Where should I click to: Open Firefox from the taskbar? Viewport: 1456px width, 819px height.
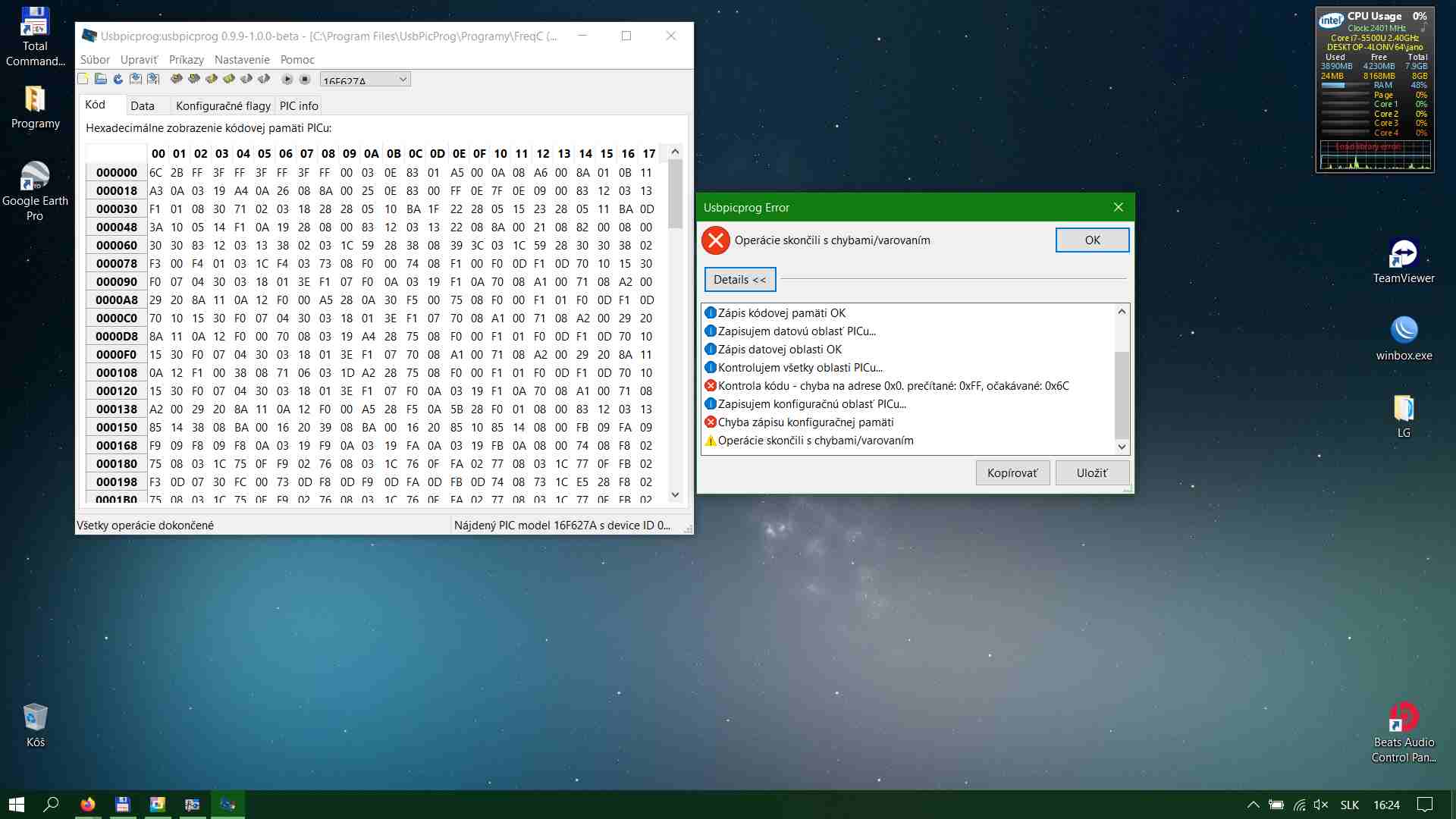pyautogui.click(x=88, y=805)
